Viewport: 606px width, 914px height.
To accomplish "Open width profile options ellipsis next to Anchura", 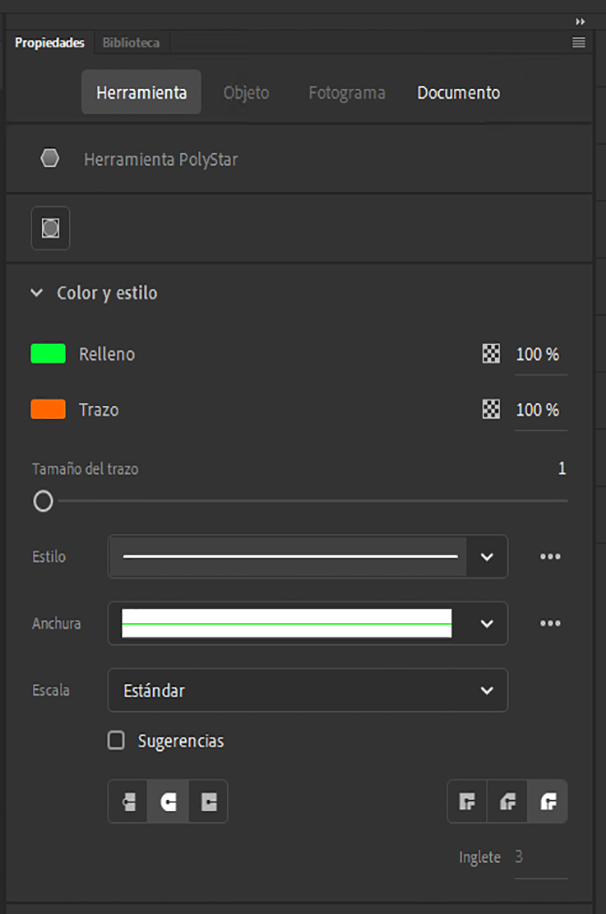I will point(550,623).
